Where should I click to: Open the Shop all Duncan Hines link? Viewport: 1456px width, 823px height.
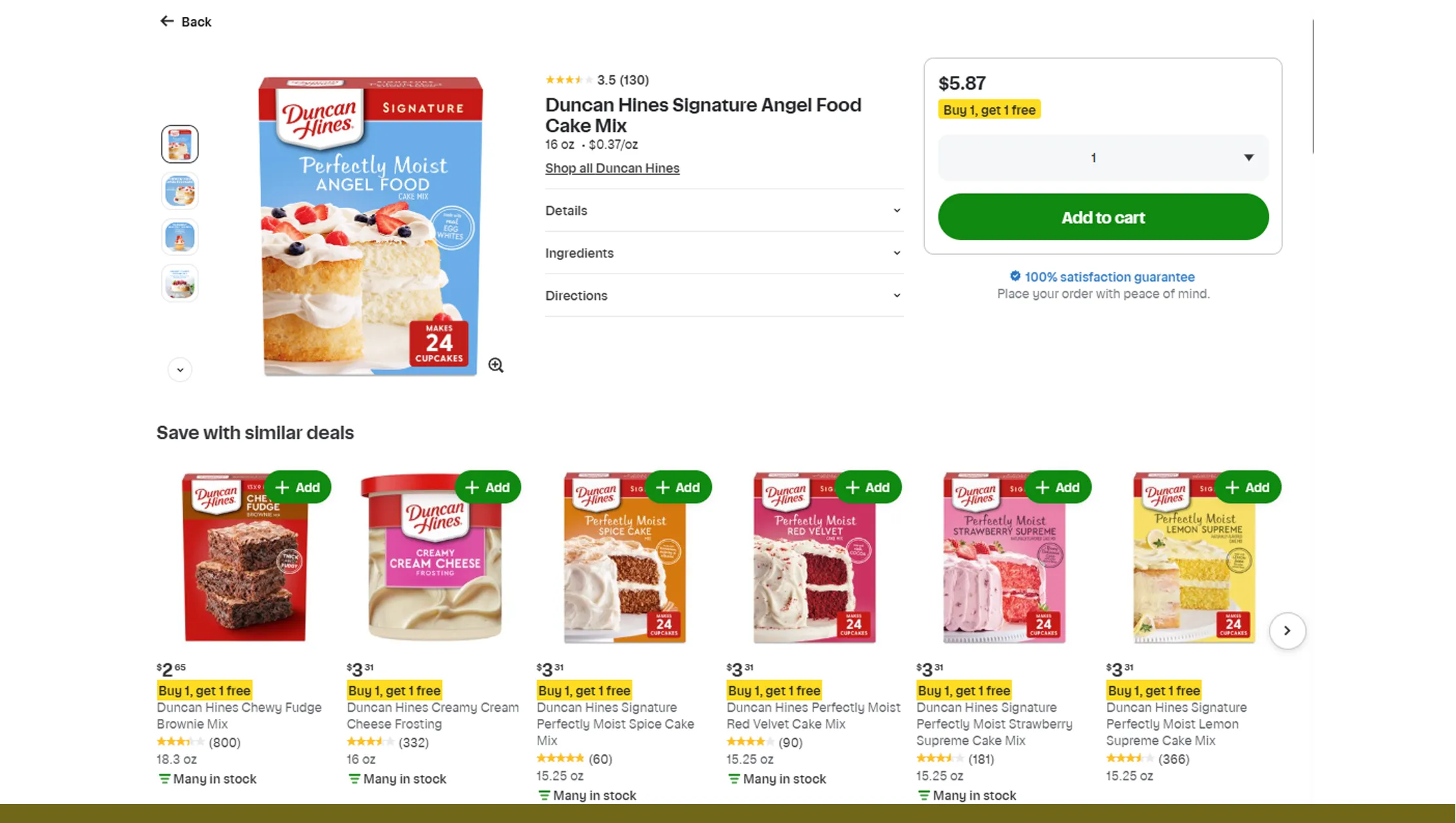tap(612, 168)
